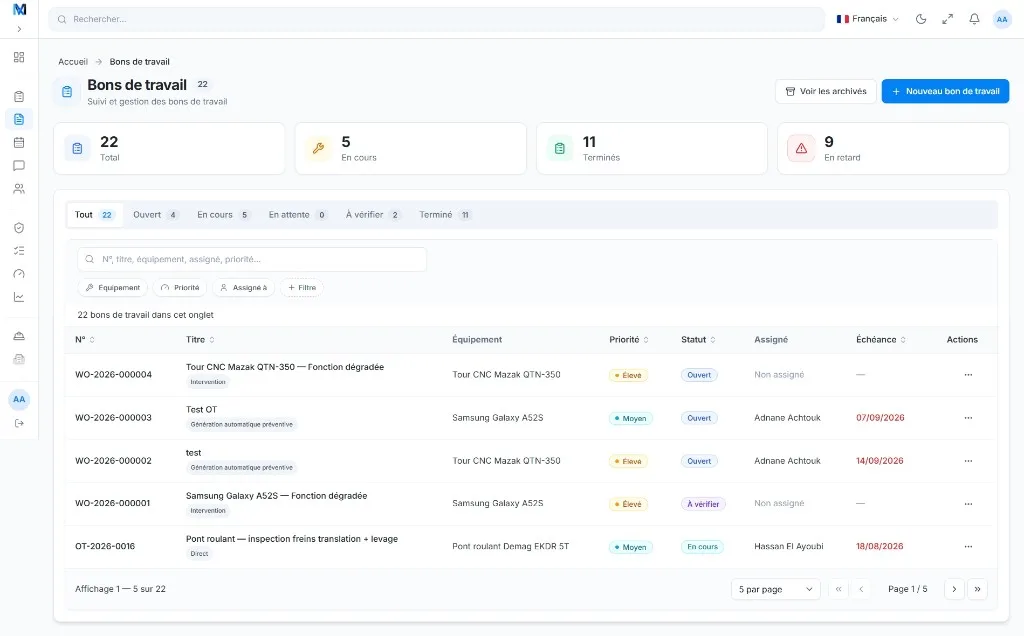
Task: Open the Priorité filter chip
Action: [180, 287]
